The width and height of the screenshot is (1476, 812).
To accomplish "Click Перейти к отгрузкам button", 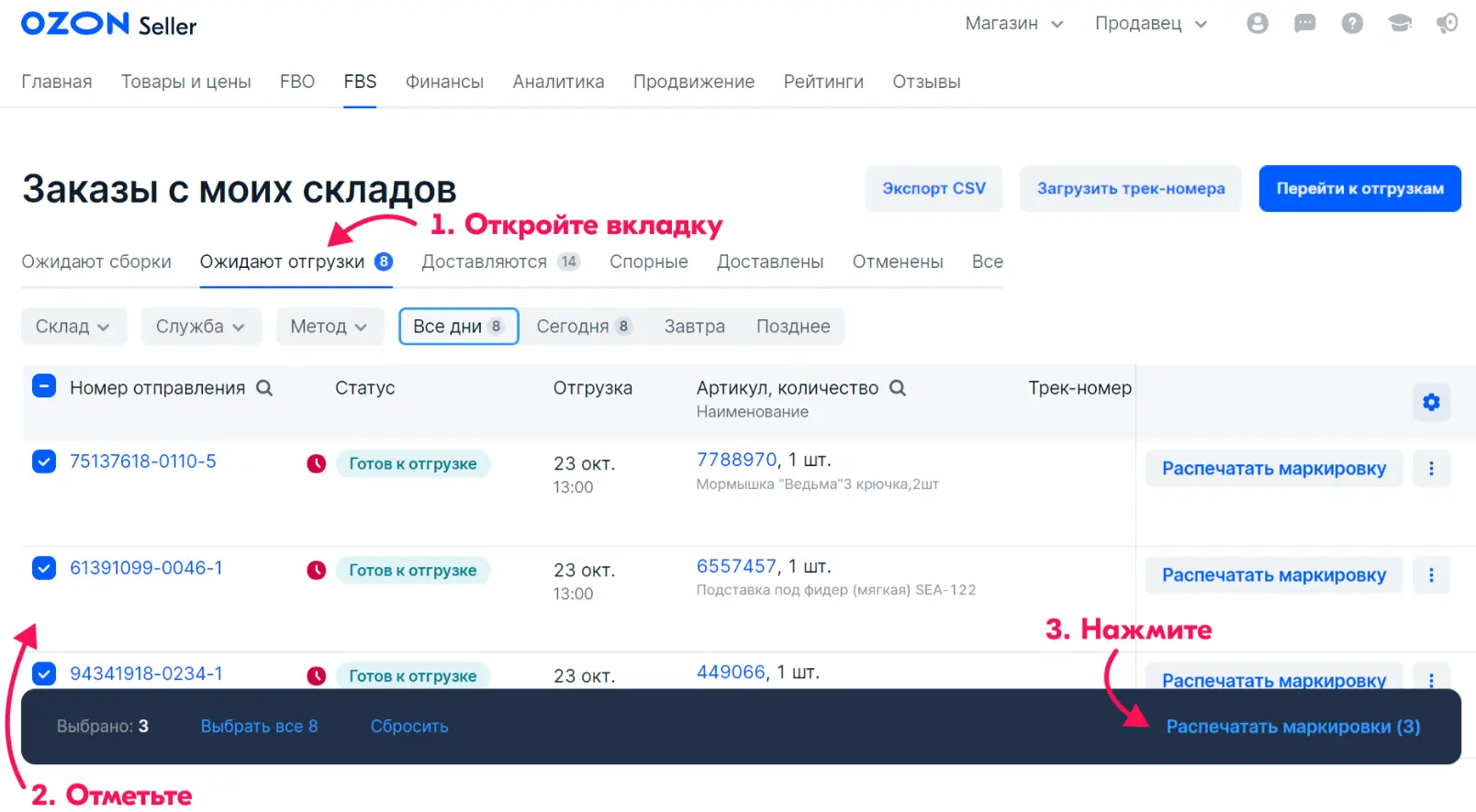I will pos(1360,188).
